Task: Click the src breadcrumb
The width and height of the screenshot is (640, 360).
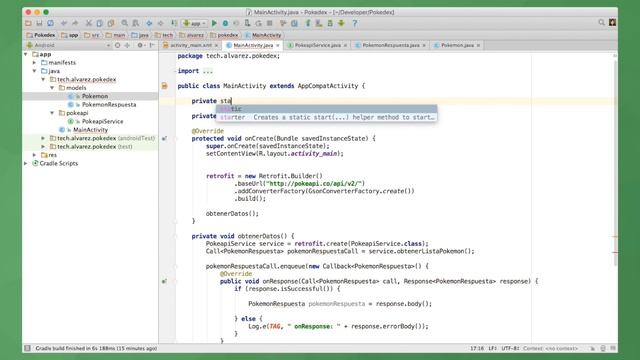Action: point(92,35)
